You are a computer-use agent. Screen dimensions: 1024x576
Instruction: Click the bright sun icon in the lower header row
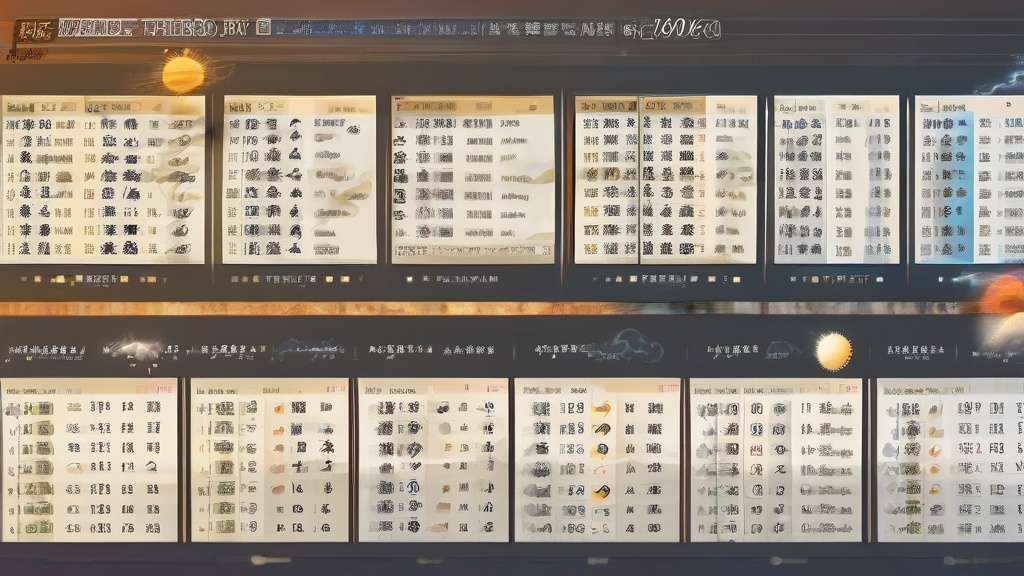coord(833,351)
